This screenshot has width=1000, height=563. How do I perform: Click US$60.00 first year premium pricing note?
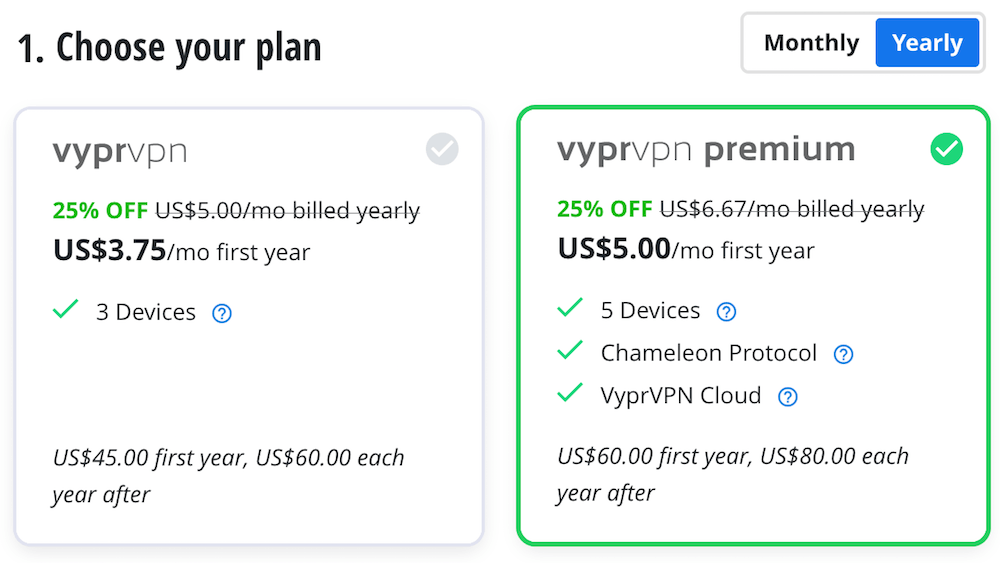click(733, 474)
